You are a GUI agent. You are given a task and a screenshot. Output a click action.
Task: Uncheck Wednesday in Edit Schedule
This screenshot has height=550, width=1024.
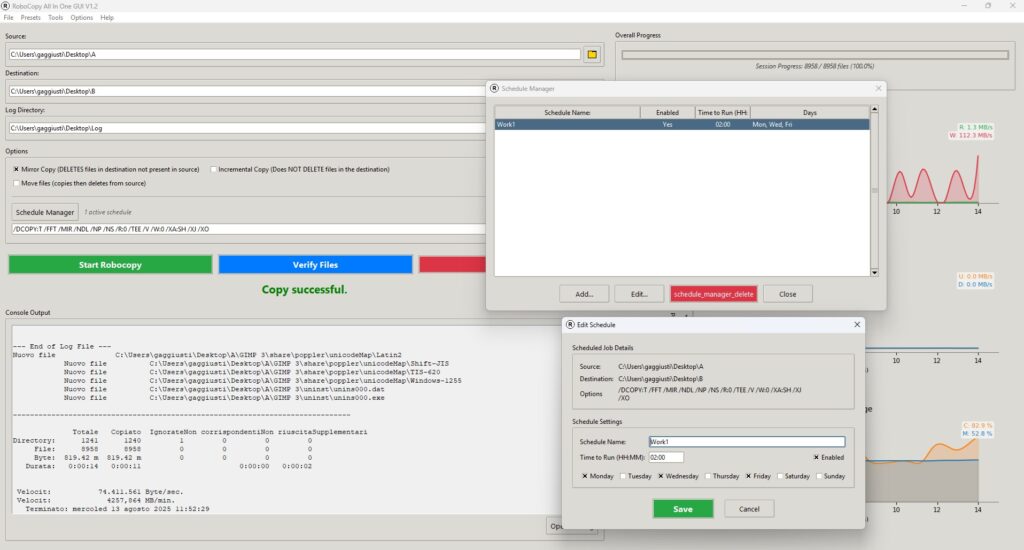(x=661, y=476)
